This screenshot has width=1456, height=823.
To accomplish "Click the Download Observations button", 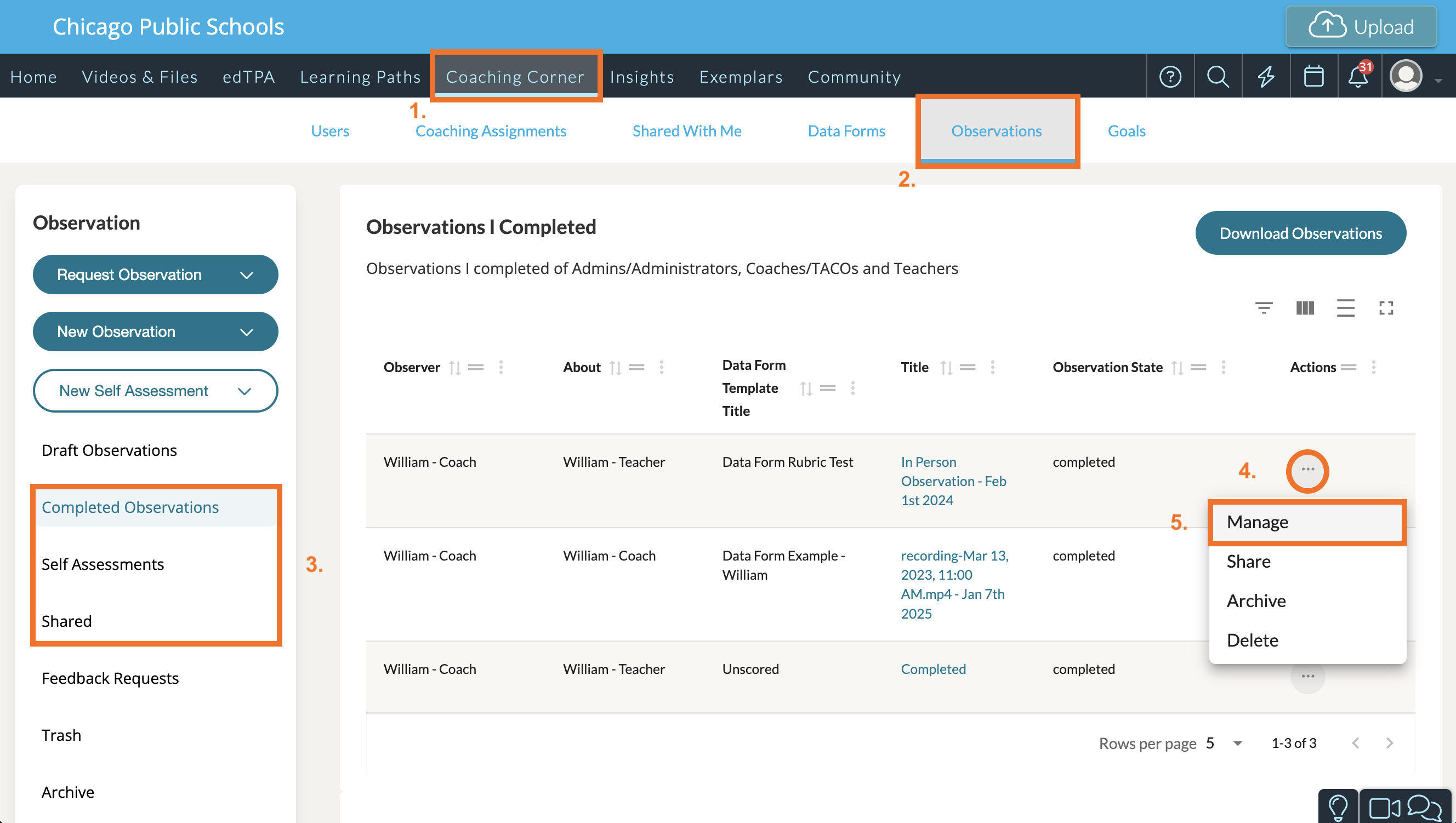I will [x=1300, y=233].
